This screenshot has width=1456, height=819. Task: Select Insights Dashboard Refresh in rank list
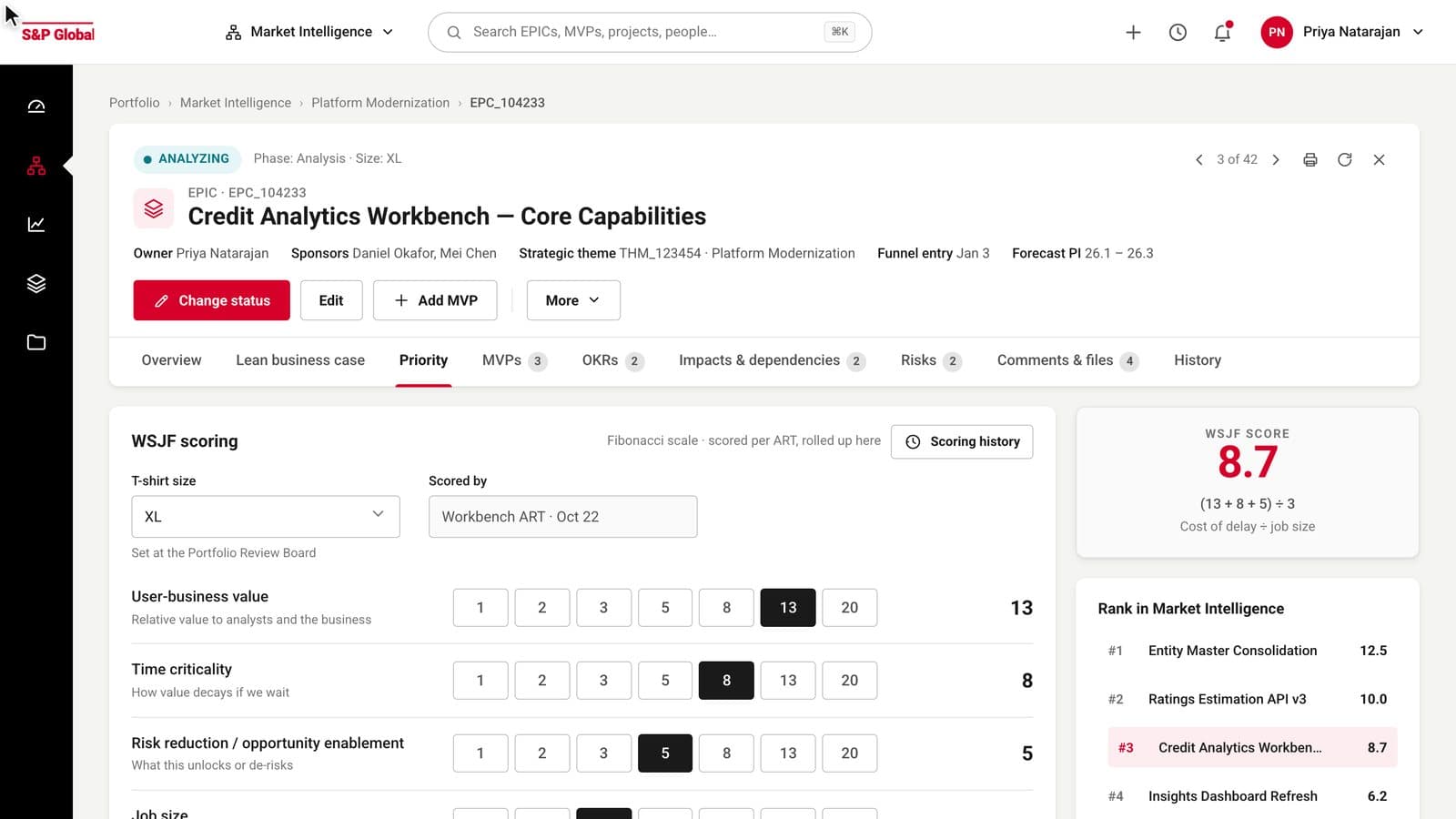1248,796
